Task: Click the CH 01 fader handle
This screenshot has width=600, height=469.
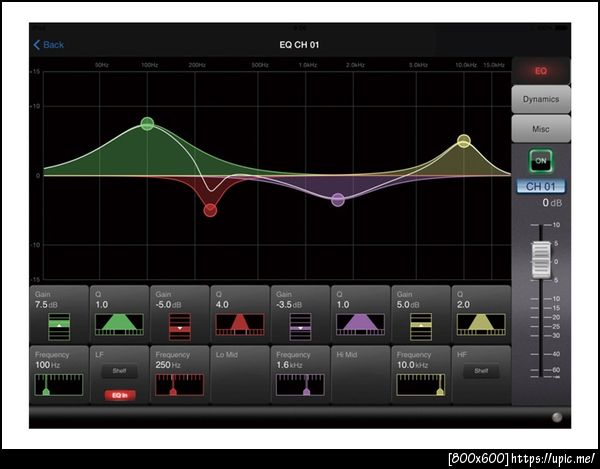Action: point(541,259)
